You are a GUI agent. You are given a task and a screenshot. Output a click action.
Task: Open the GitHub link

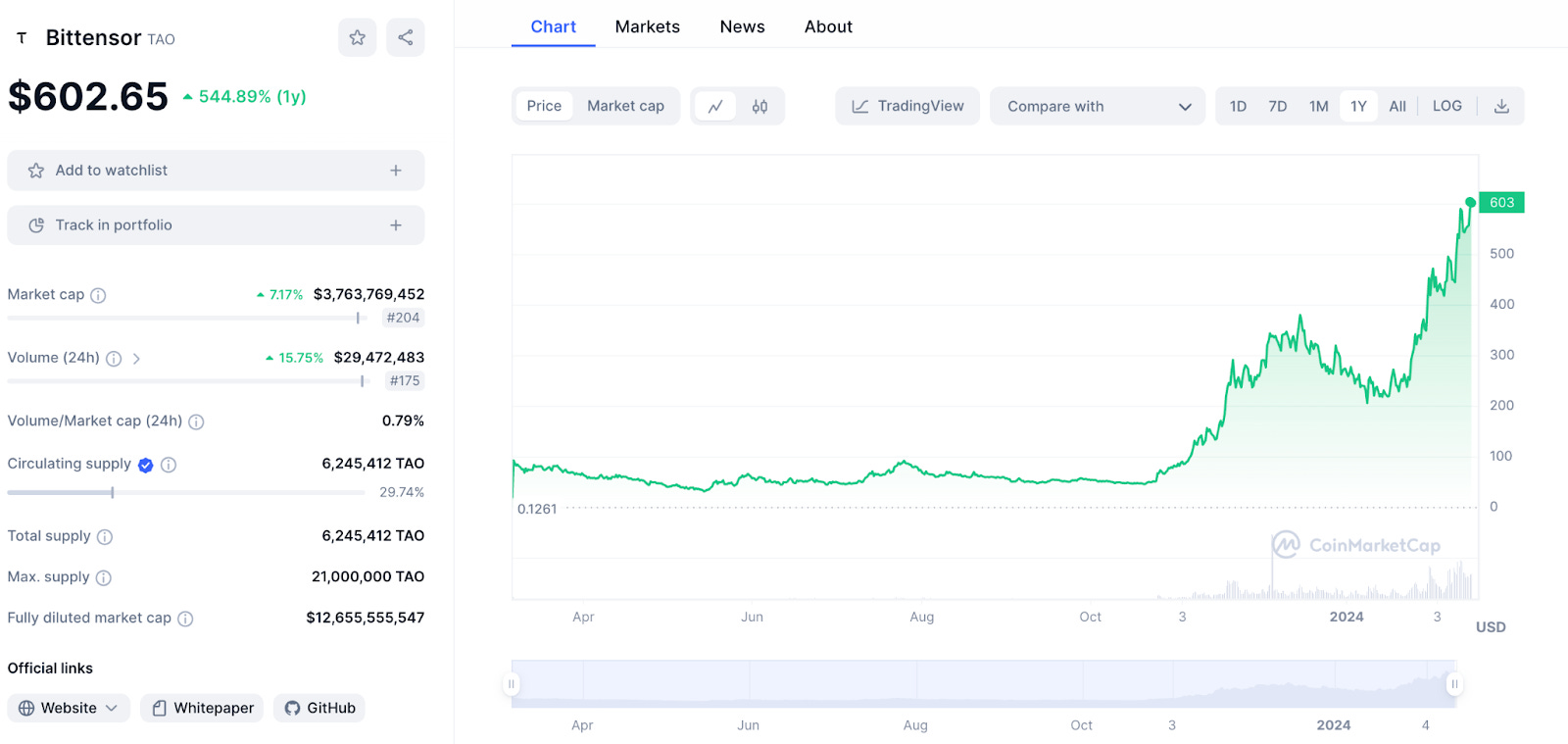[x=319, y=708]
